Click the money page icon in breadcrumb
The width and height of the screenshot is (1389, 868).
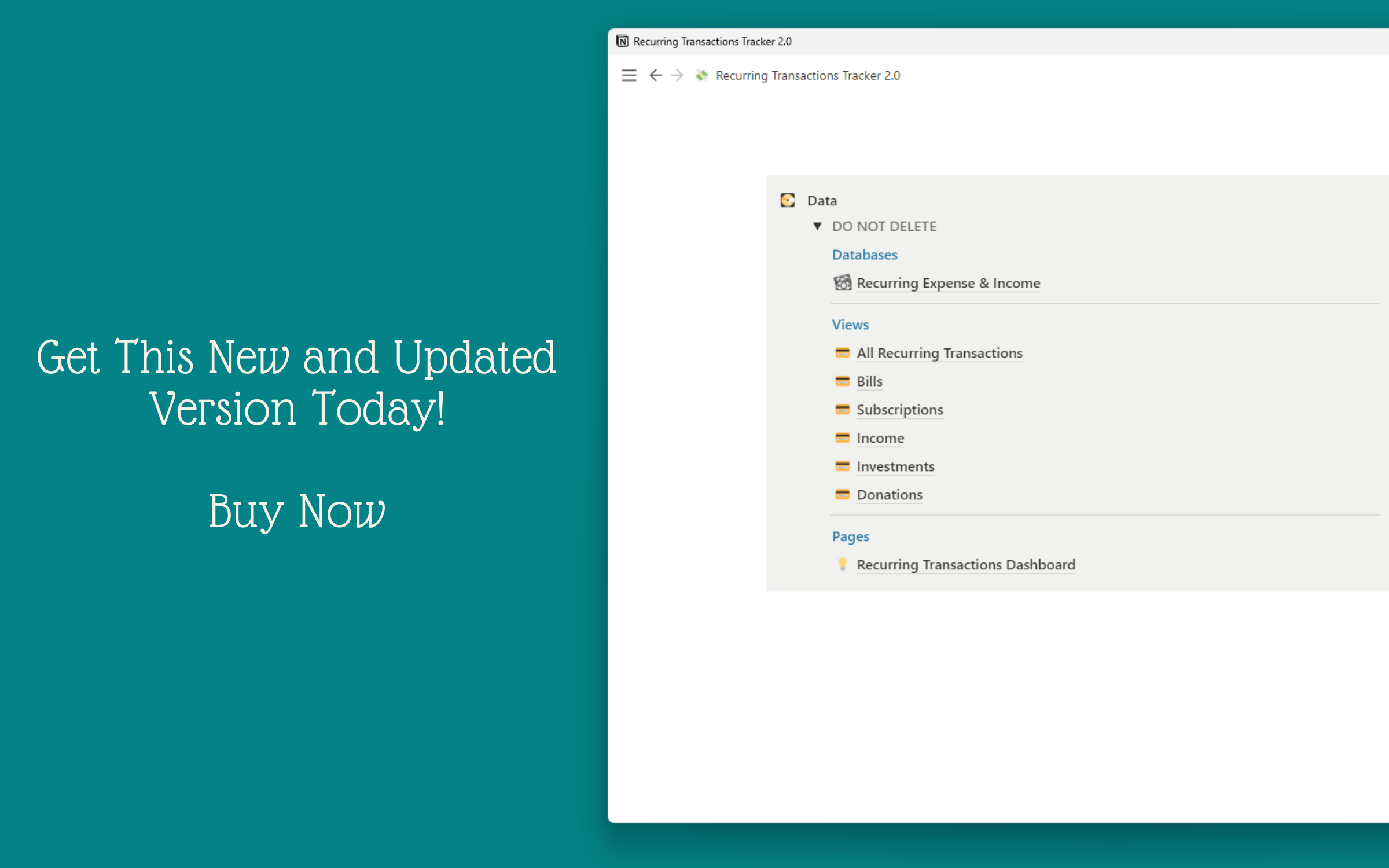tap(701, 75)
